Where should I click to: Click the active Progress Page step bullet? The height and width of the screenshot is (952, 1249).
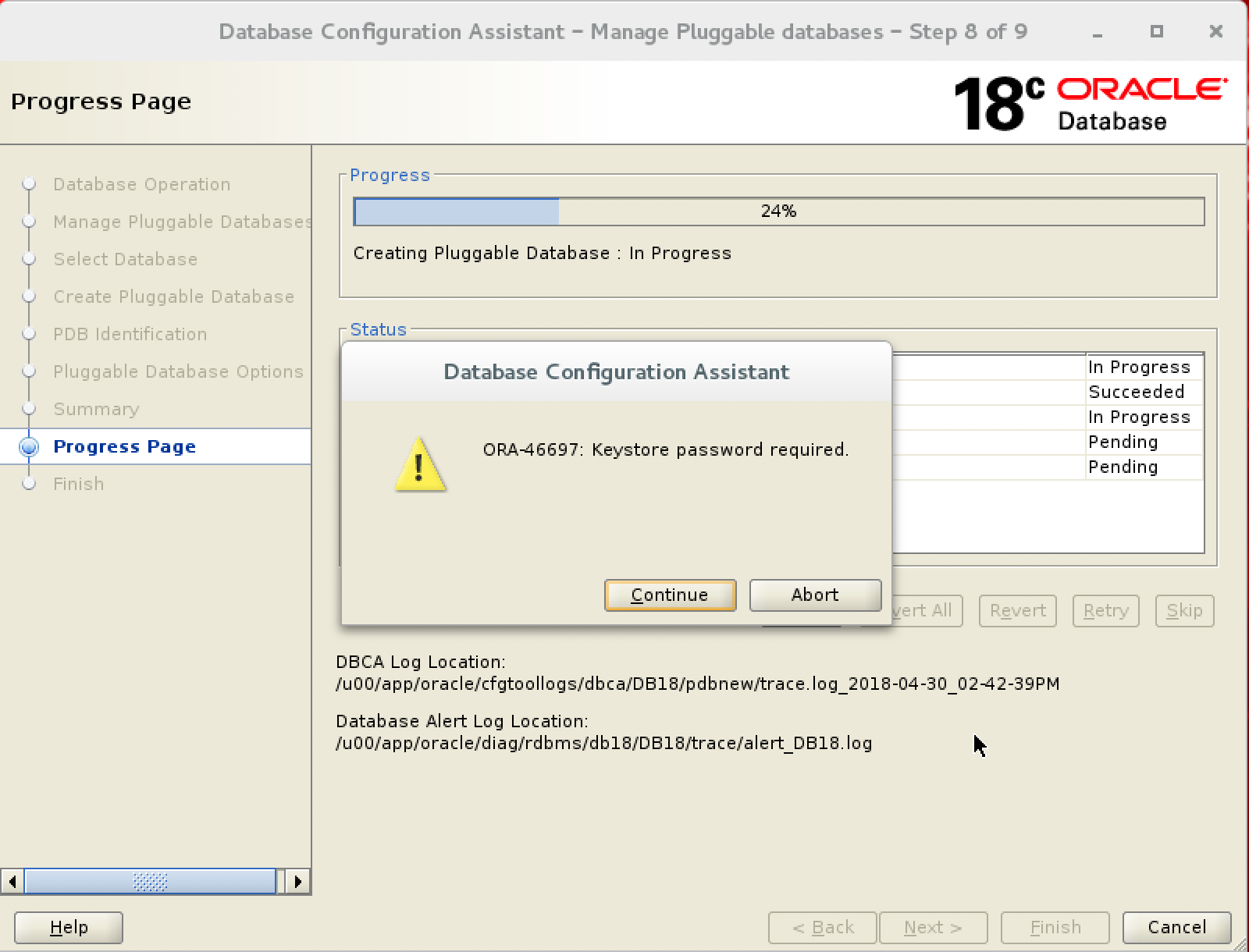[29, 446]
